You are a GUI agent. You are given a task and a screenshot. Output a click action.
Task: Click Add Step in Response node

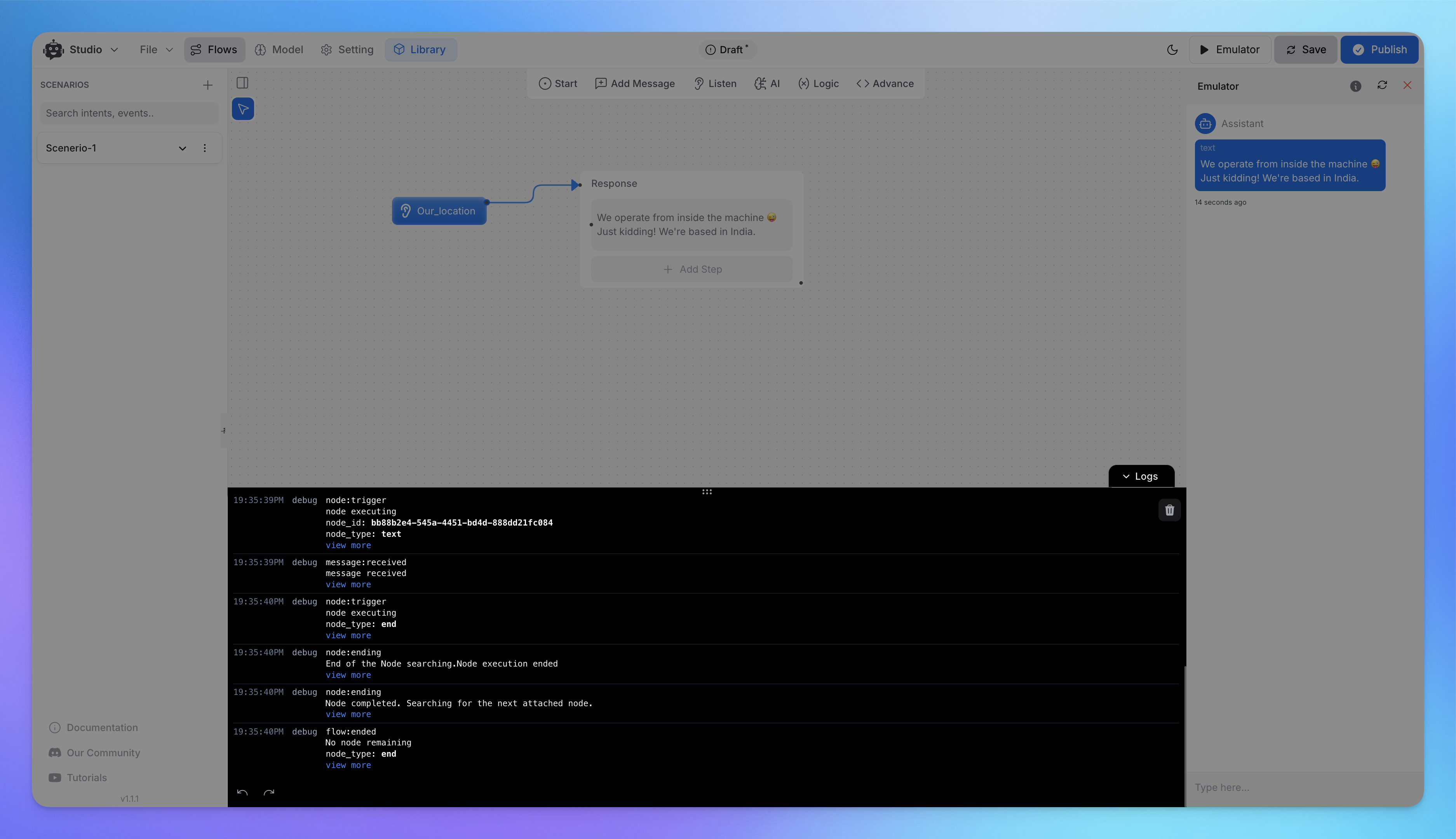click(x=691, y=269)
